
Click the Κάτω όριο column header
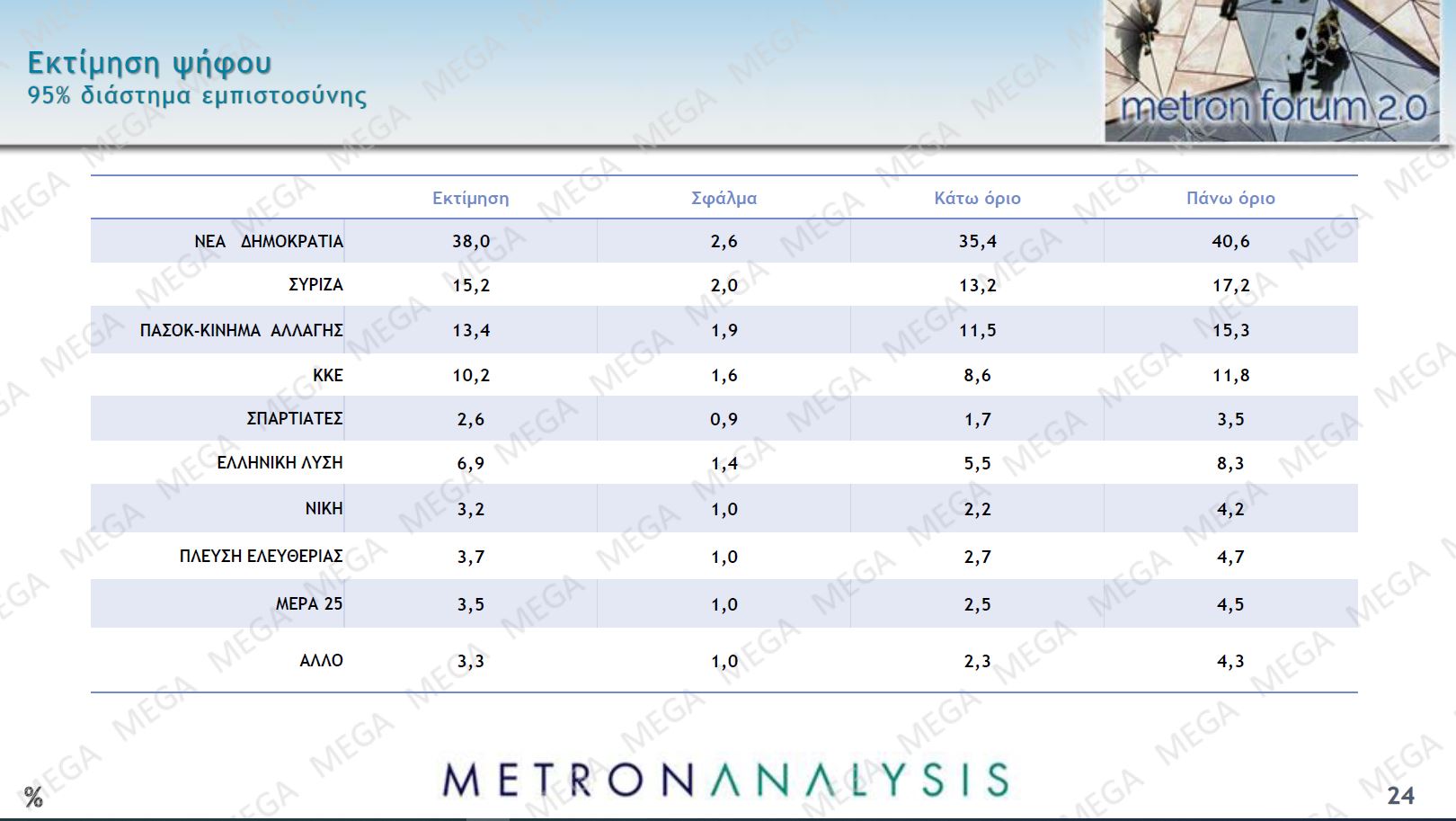coord(977,198)
